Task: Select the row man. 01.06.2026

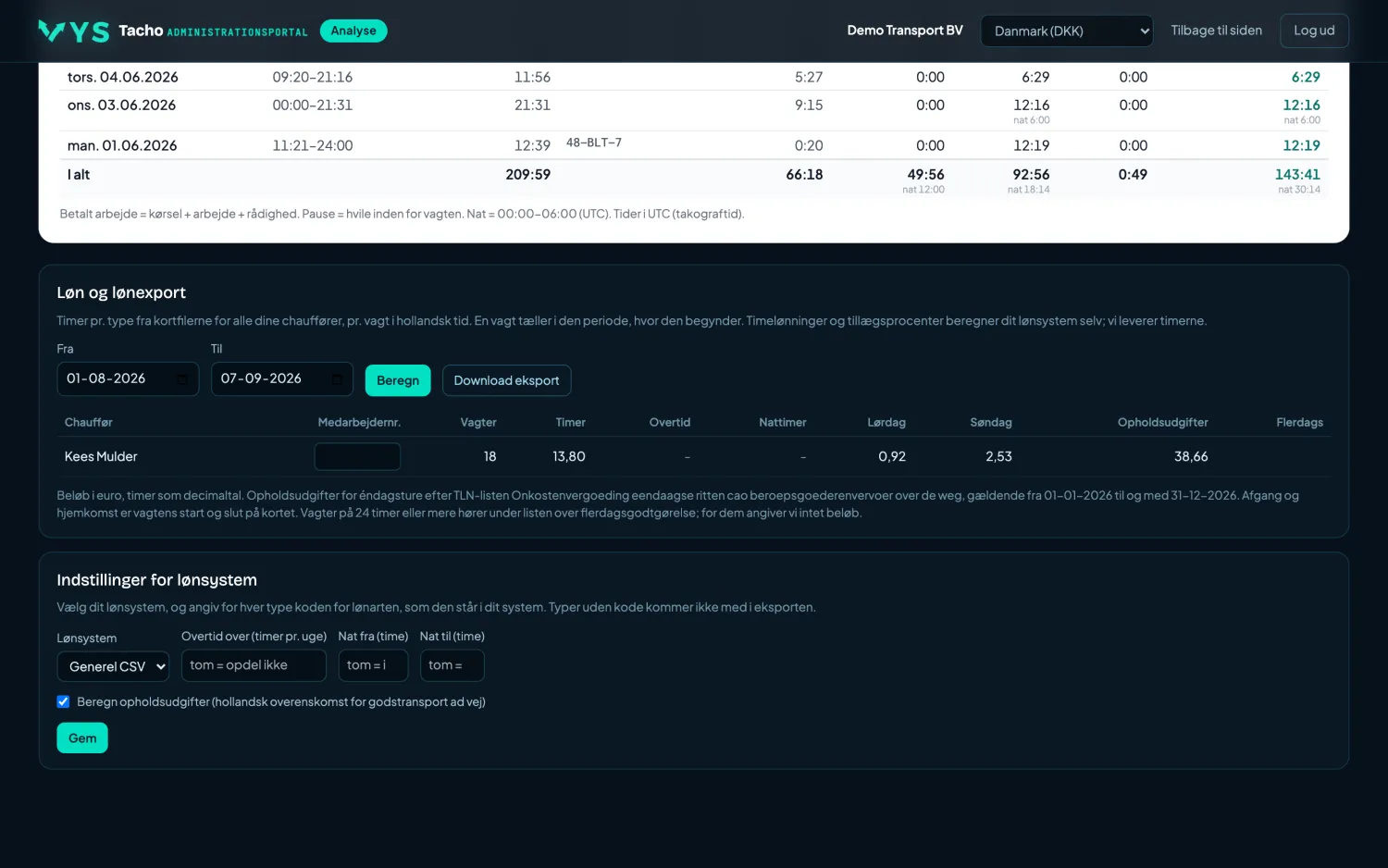Action: [x=694, y=145]
